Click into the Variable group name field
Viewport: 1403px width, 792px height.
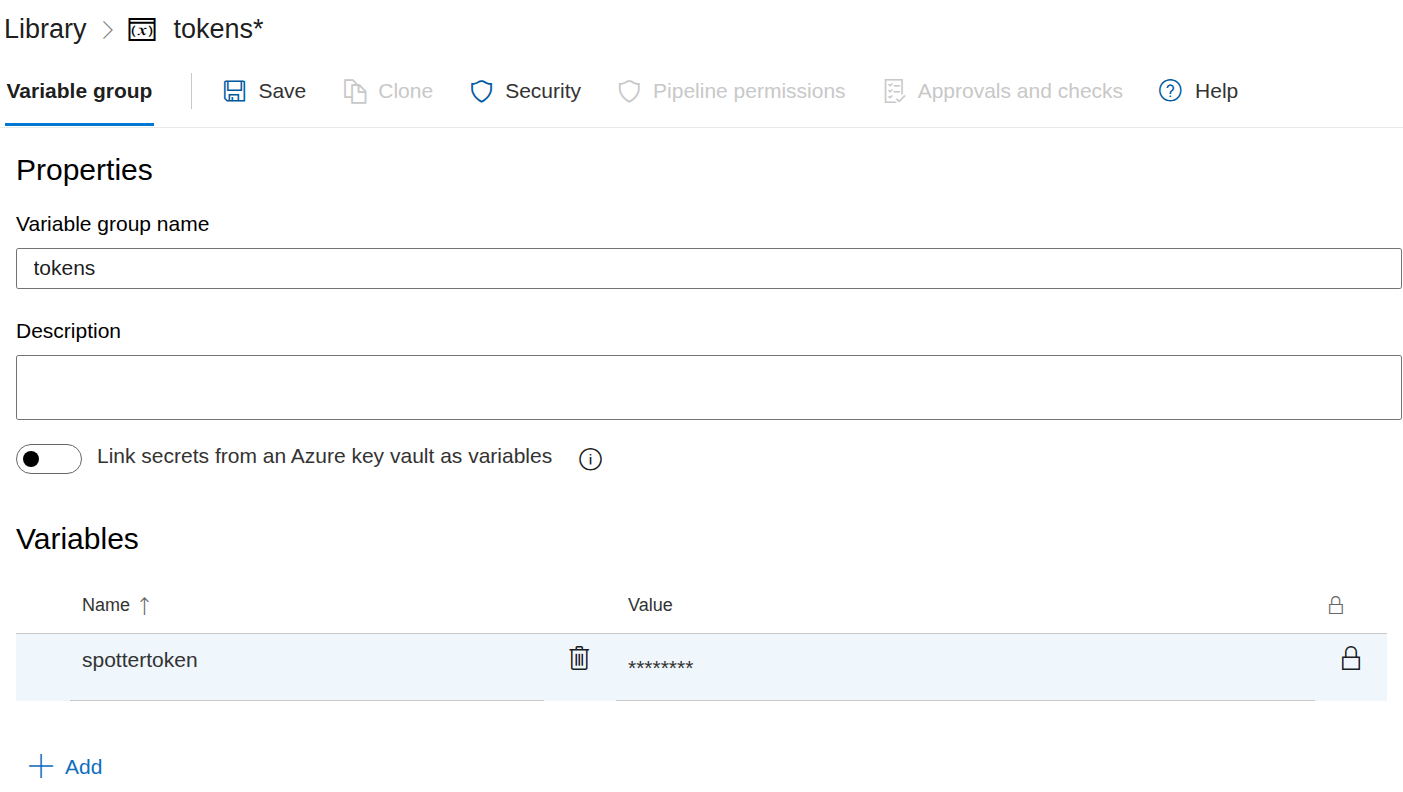point(708,269)
